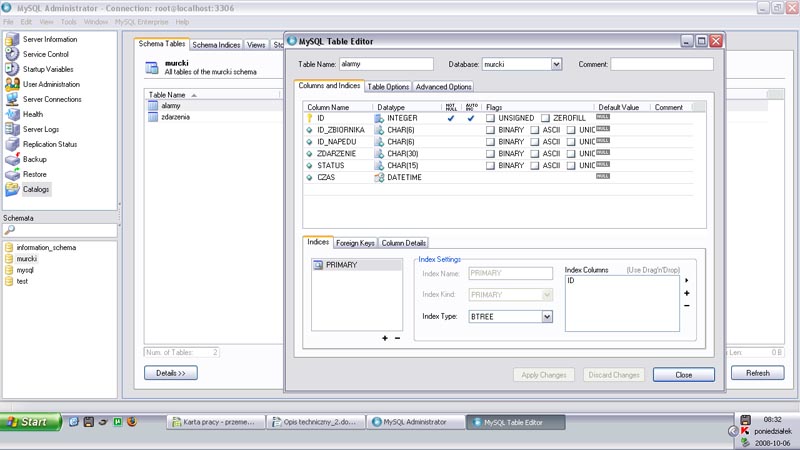Open Restore section

(x=34, y=174)
